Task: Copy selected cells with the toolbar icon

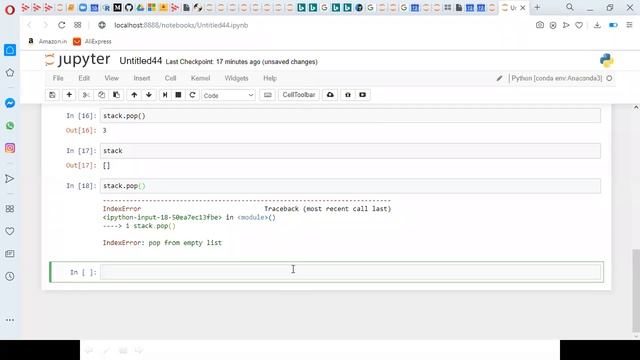Action: (101, 95)
